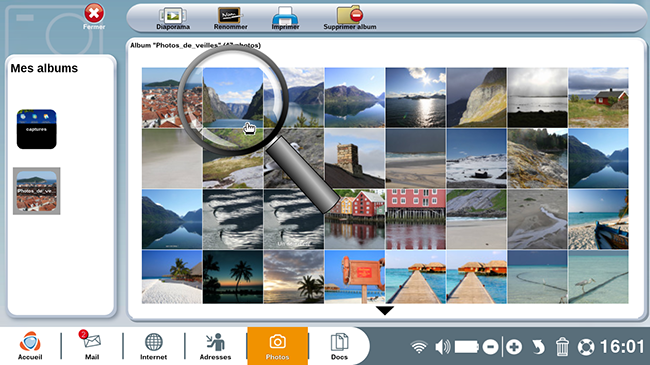
Task: Select the Photos tab
Action: [277, 346]
